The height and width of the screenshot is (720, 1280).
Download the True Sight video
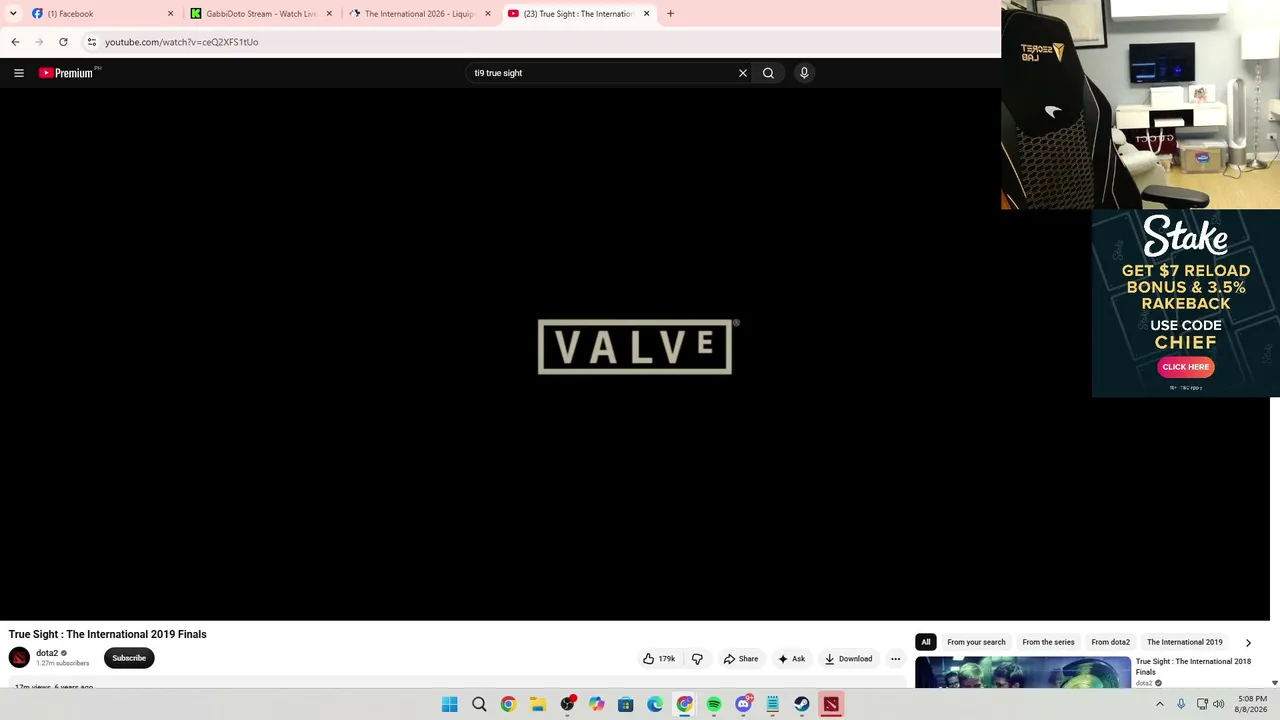coord(848,659)
